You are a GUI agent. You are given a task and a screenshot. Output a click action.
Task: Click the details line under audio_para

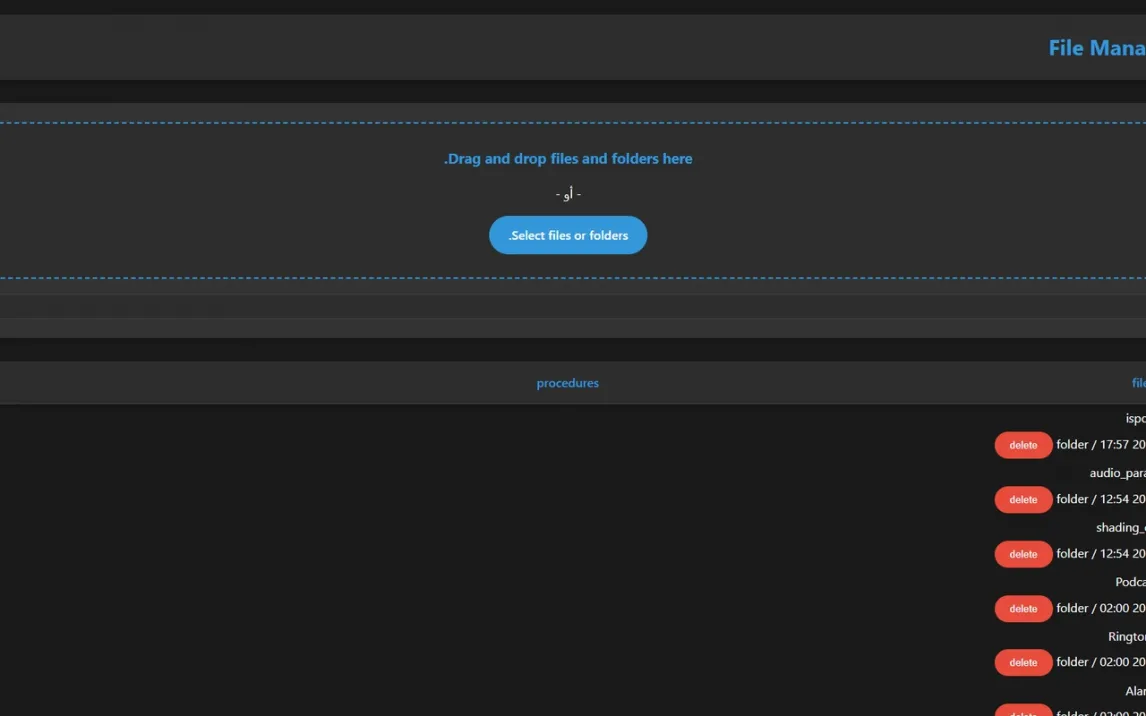[x=1100, y=499]
